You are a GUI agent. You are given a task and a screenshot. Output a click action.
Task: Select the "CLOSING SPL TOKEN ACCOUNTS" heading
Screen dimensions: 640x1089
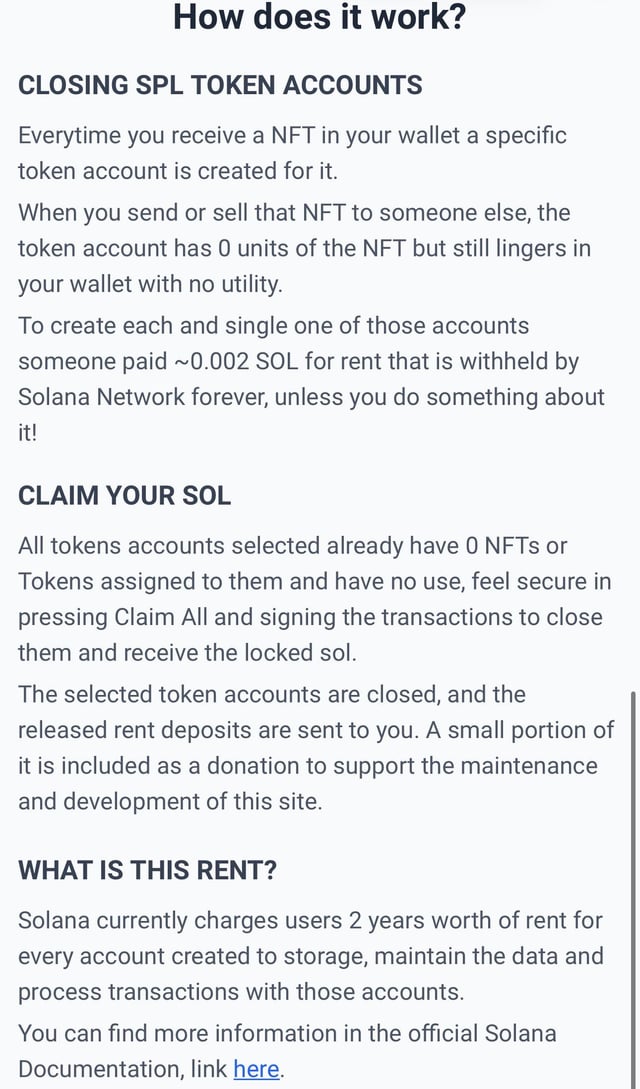point(220,85)
